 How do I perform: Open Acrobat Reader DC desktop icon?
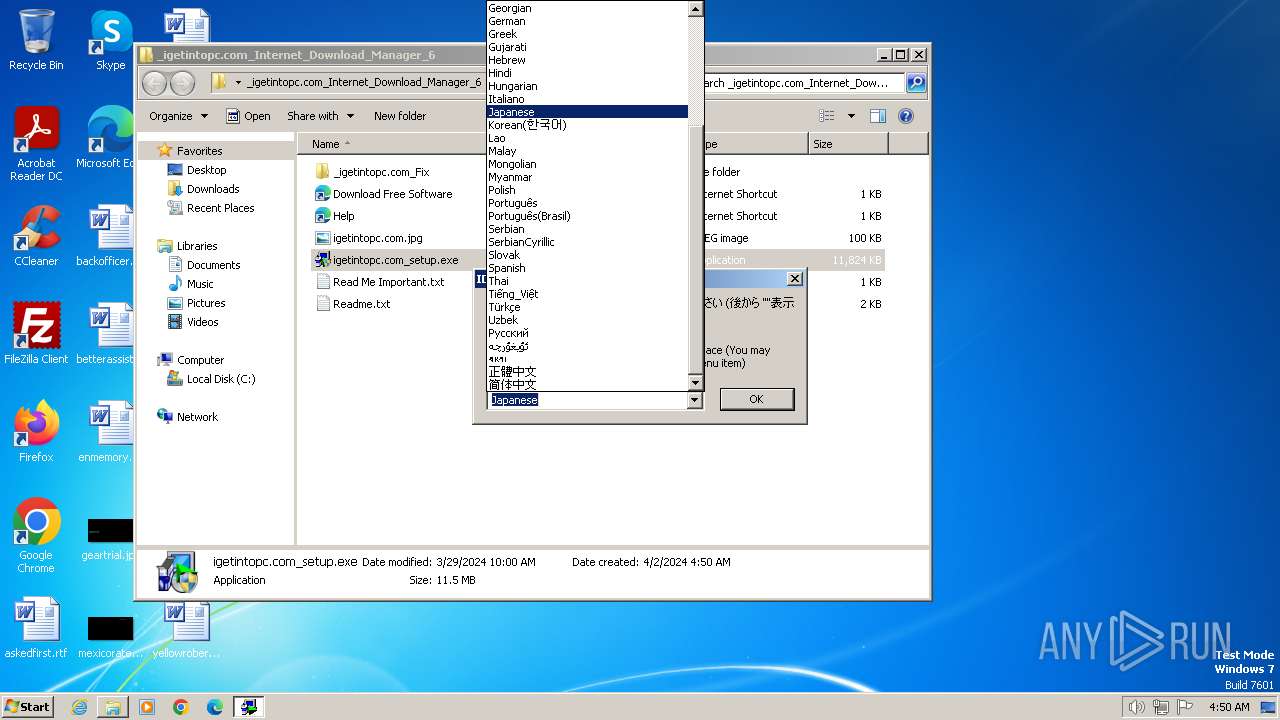pos(36,144)
